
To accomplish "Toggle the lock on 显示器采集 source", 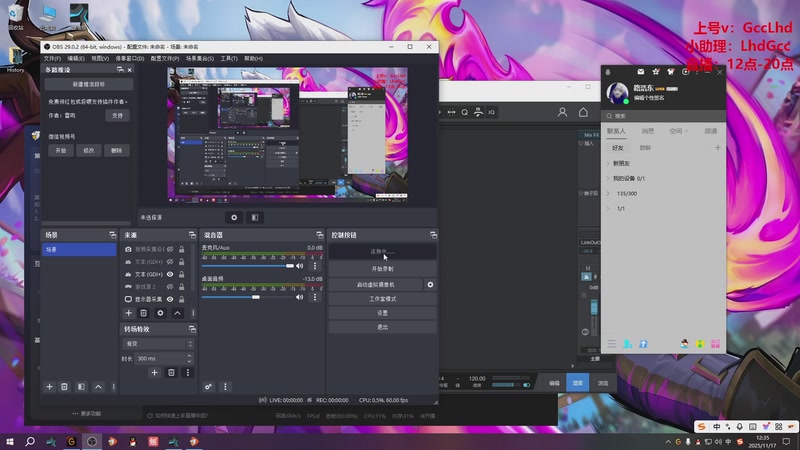I will tap(182, 299).
